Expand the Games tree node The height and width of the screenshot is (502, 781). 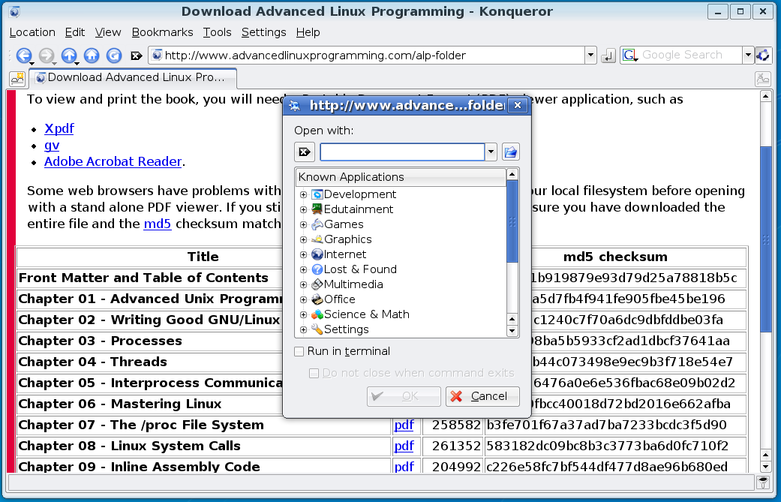point(303,225)
